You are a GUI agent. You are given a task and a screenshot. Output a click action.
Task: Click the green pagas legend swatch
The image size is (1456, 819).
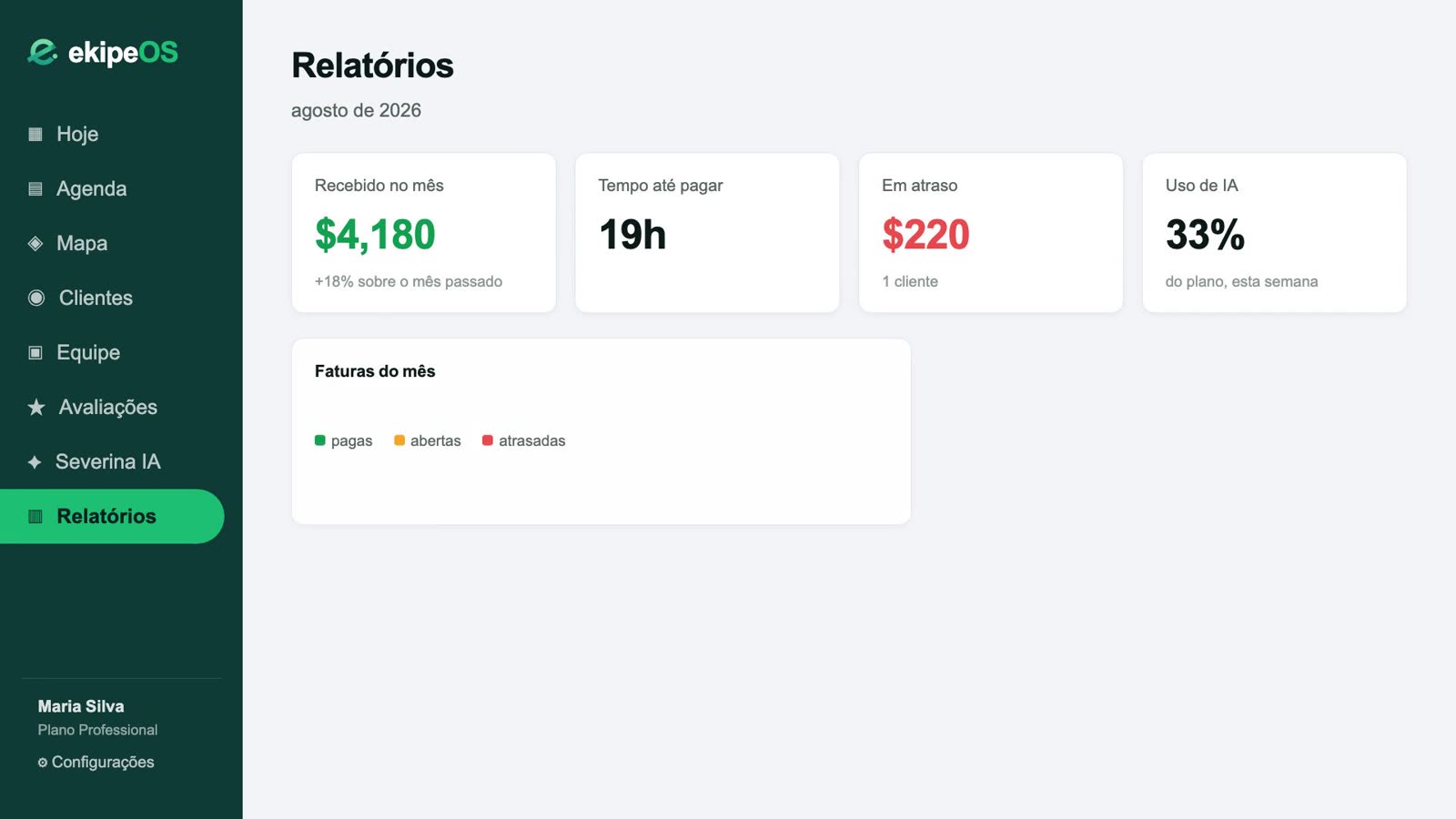320,440
